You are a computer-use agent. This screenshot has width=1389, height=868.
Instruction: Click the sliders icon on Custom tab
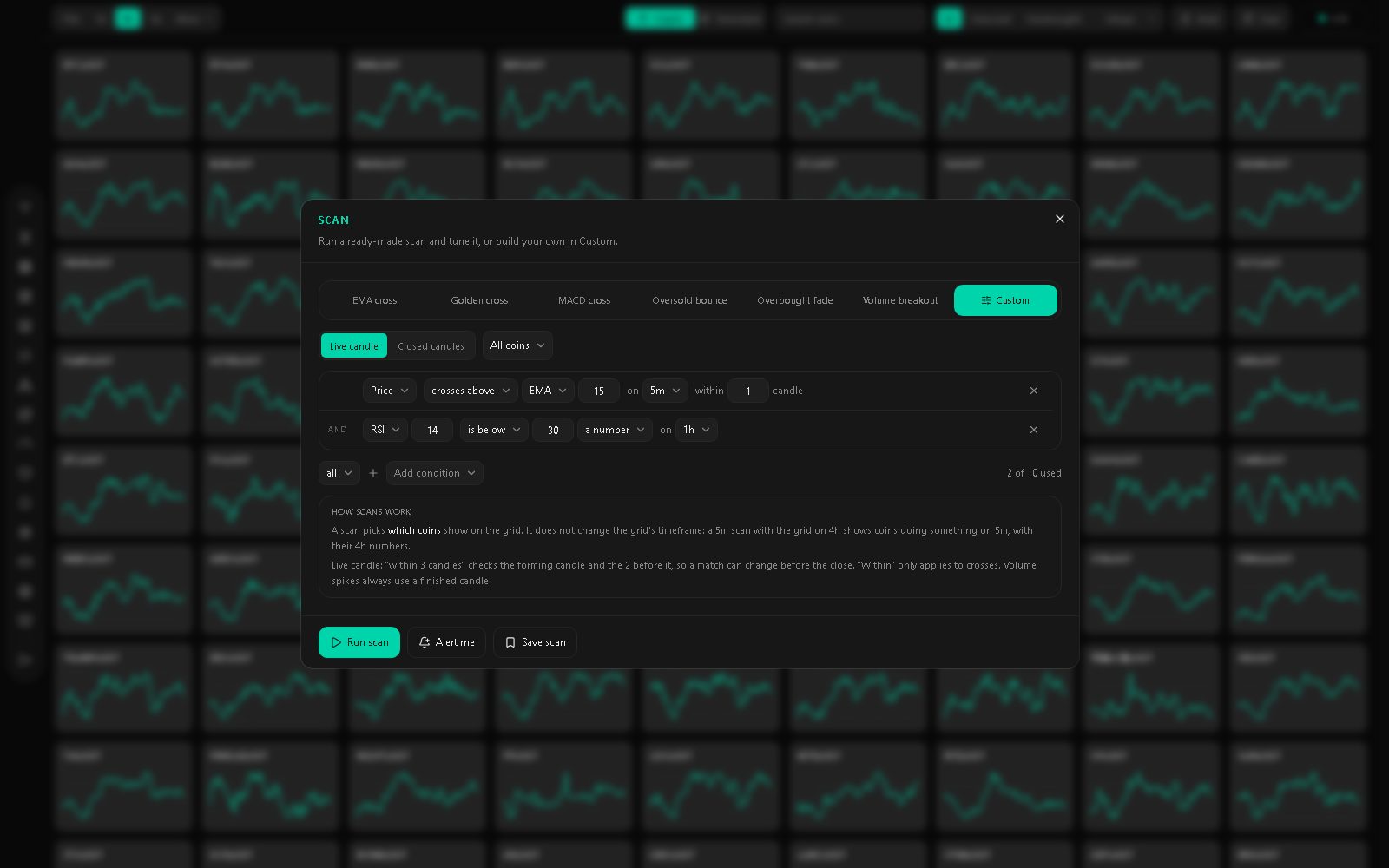(986, 300)
